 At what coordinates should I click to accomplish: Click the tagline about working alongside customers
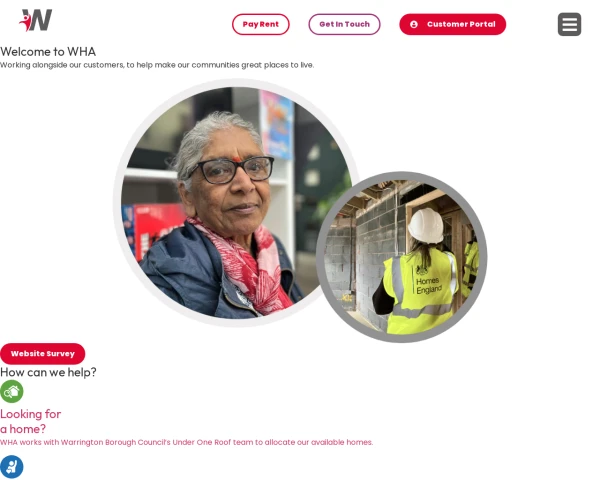pos(157,65)
